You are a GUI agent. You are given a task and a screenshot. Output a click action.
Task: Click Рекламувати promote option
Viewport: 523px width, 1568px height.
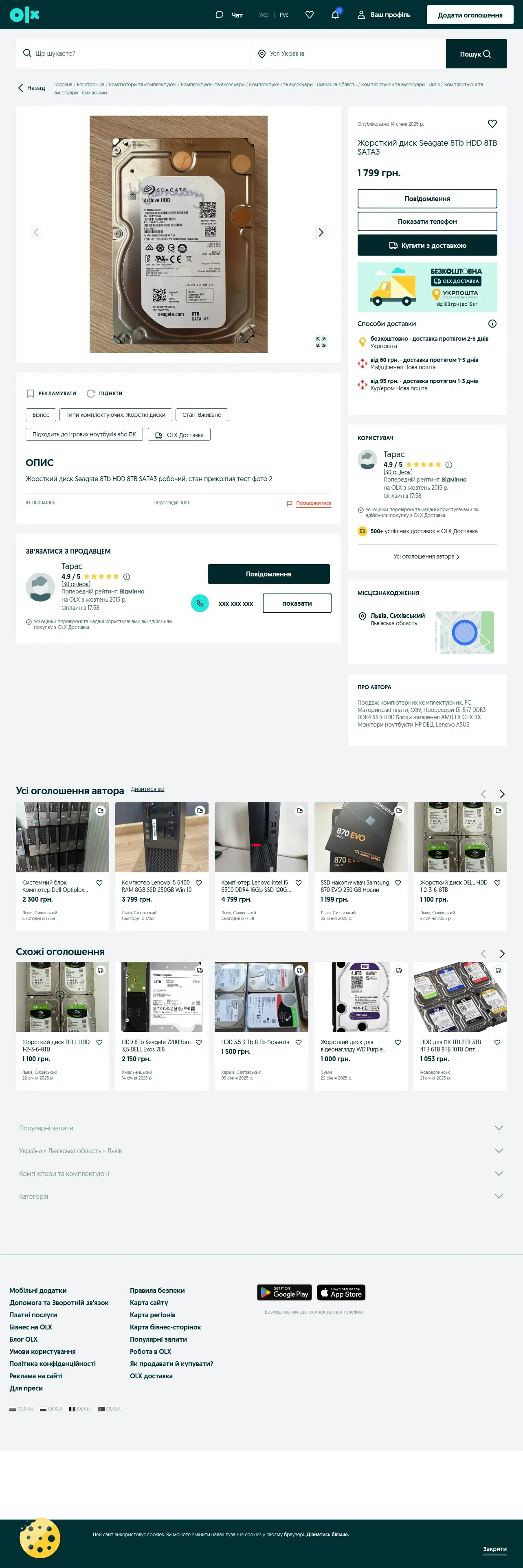(x=52, y=394)
